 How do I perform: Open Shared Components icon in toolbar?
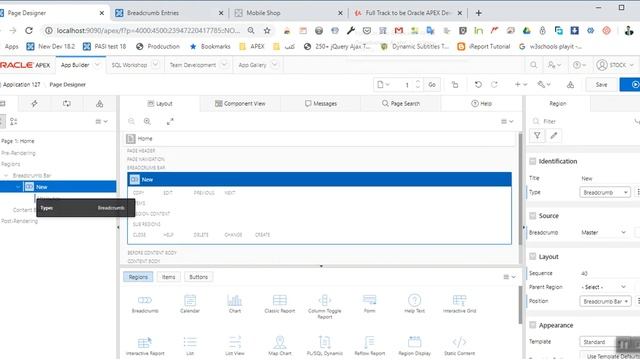point(570,84)
